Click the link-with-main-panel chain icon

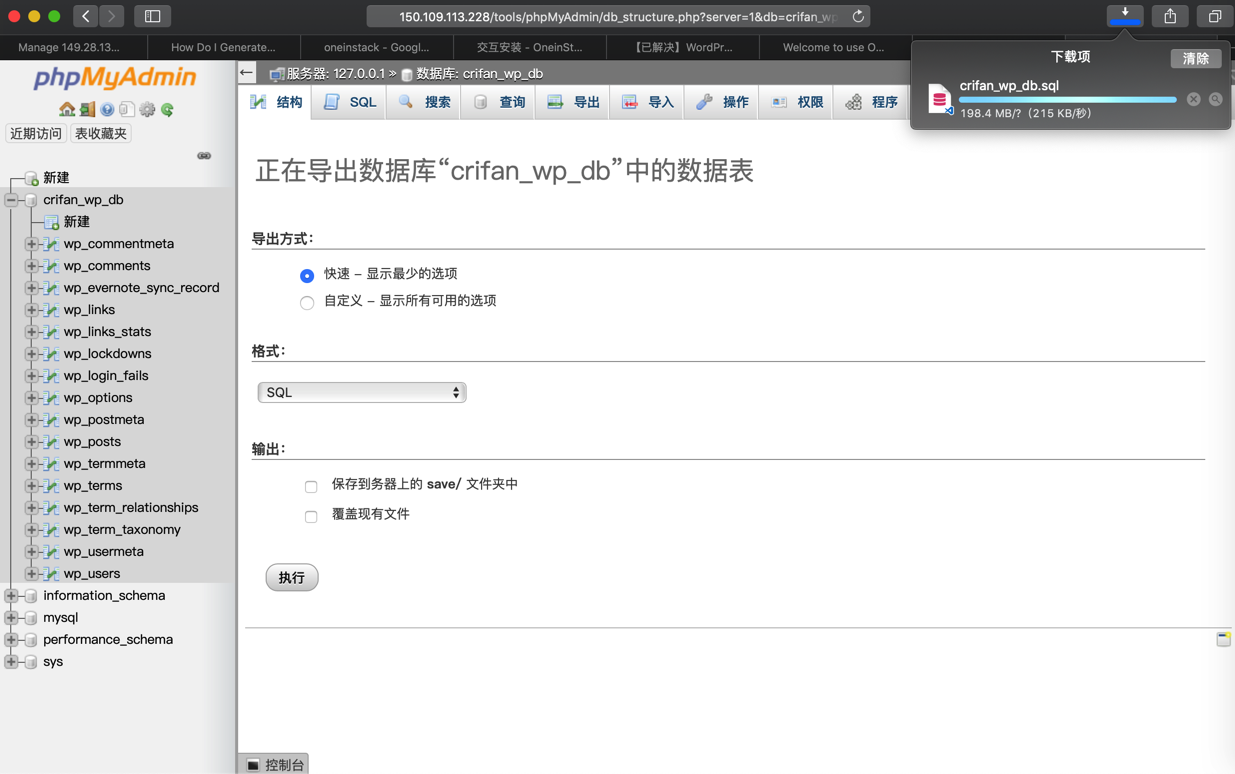coord(204,156)
